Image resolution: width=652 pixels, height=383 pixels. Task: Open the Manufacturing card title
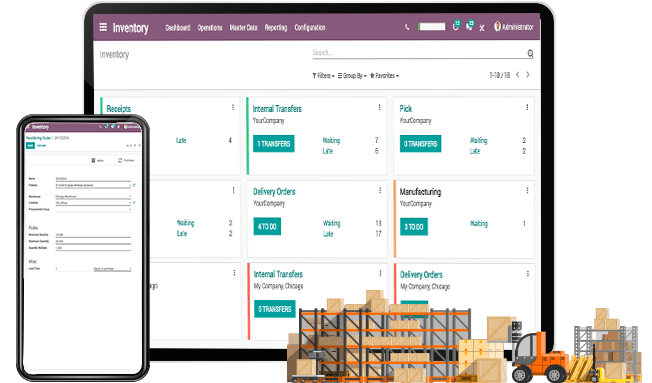click(x=420, y=192)
